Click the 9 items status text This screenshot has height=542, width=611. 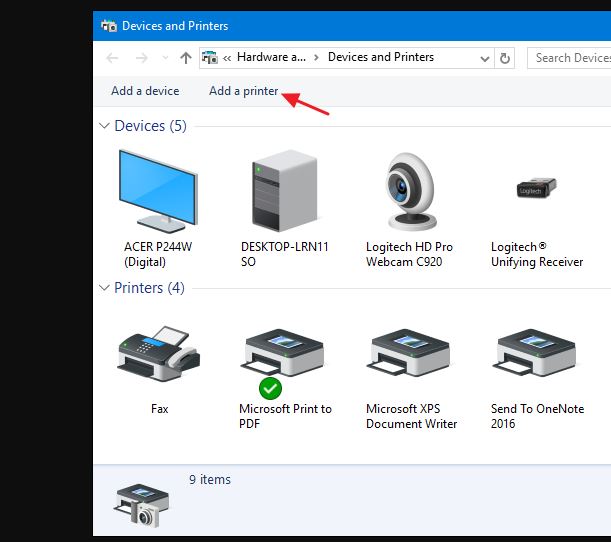click(x=210, y=479)
